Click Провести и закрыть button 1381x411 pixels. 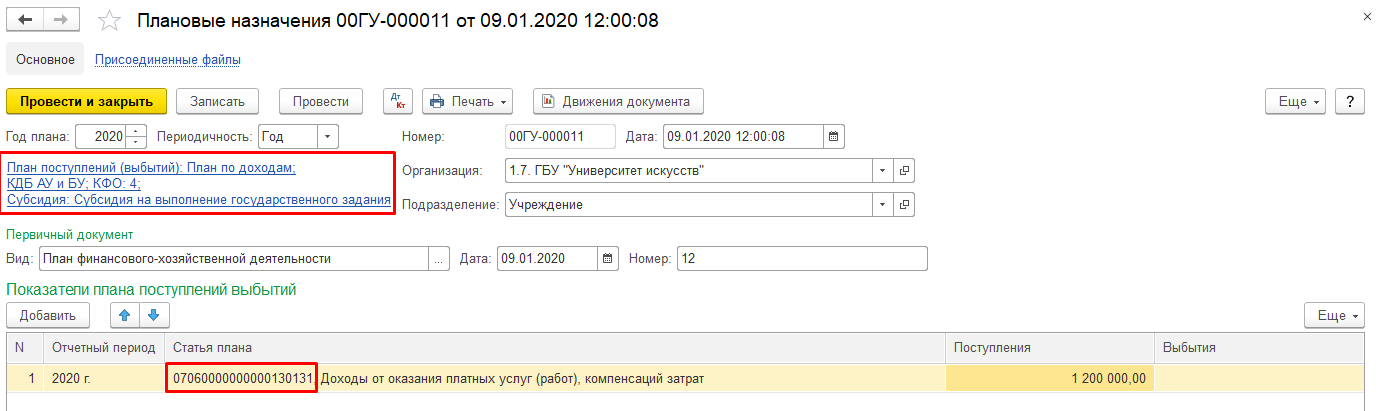pyautogui.click(x=86, y=101)
